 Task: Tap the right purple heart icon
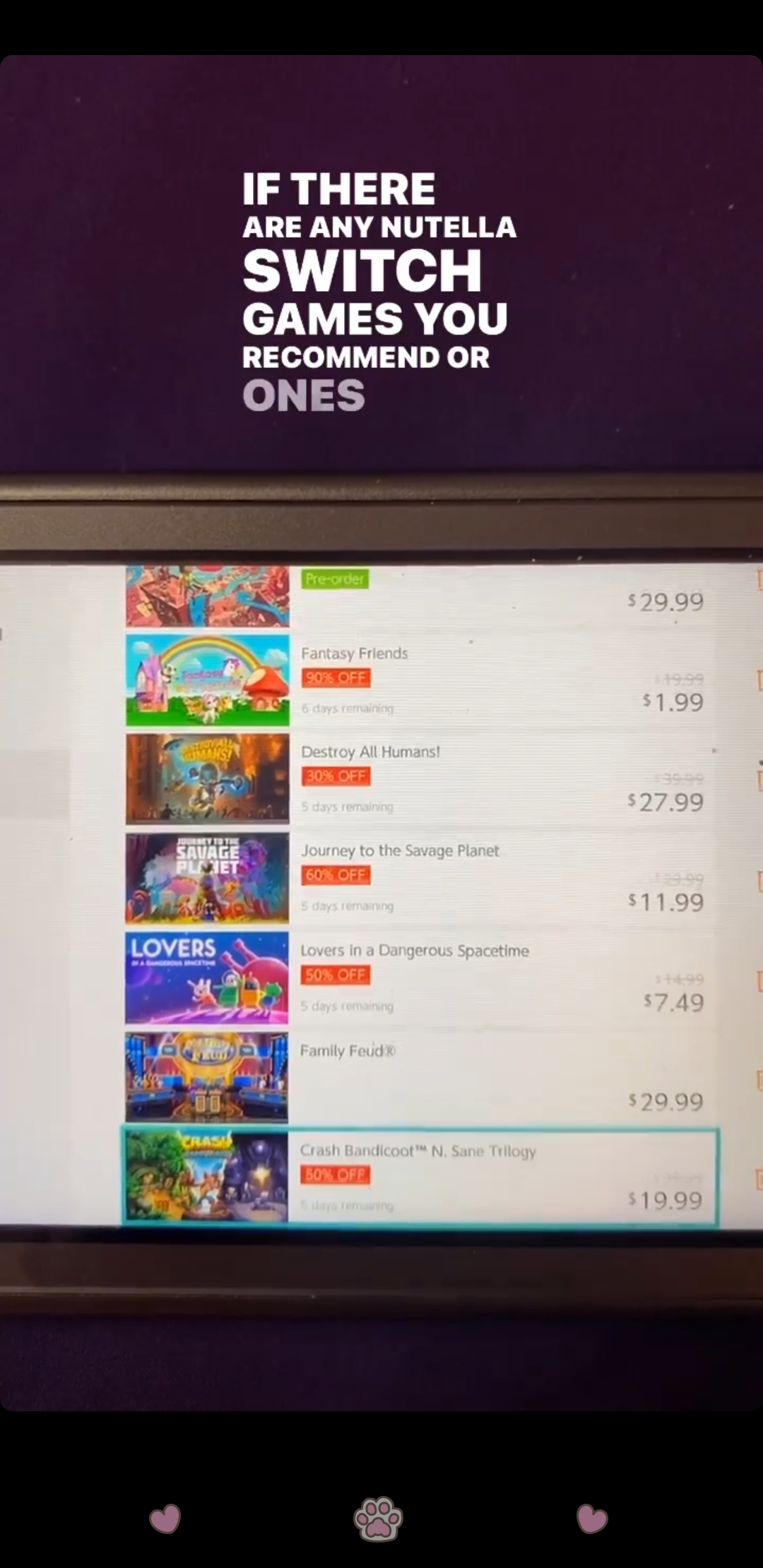pyautogui.click(x=592, y=1519)
